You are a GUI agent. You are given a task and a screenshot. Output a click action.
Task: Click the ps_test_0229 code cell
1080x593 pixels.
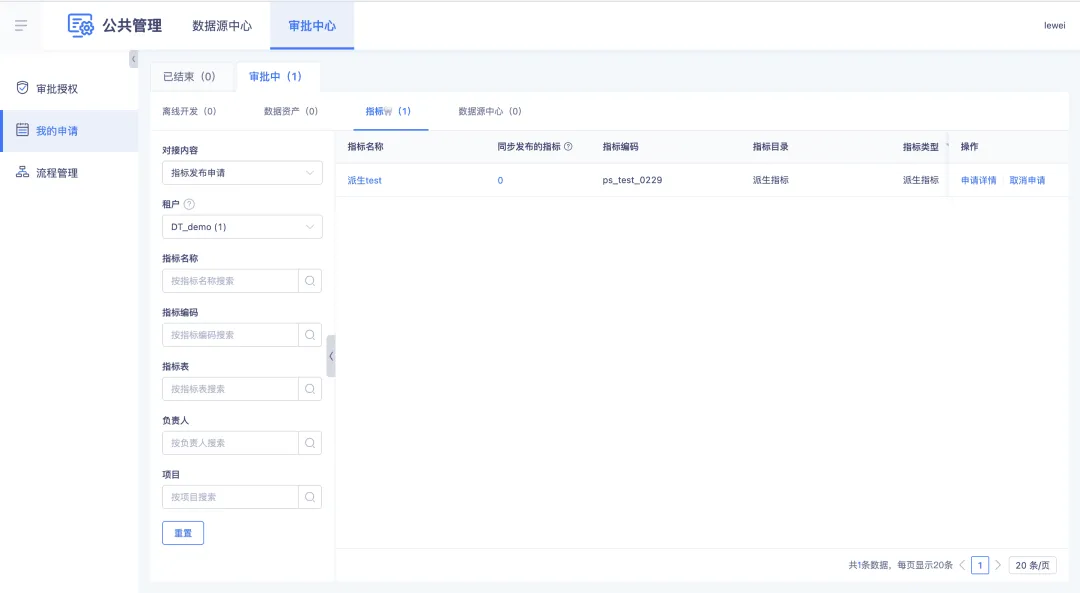coord(632,180)
